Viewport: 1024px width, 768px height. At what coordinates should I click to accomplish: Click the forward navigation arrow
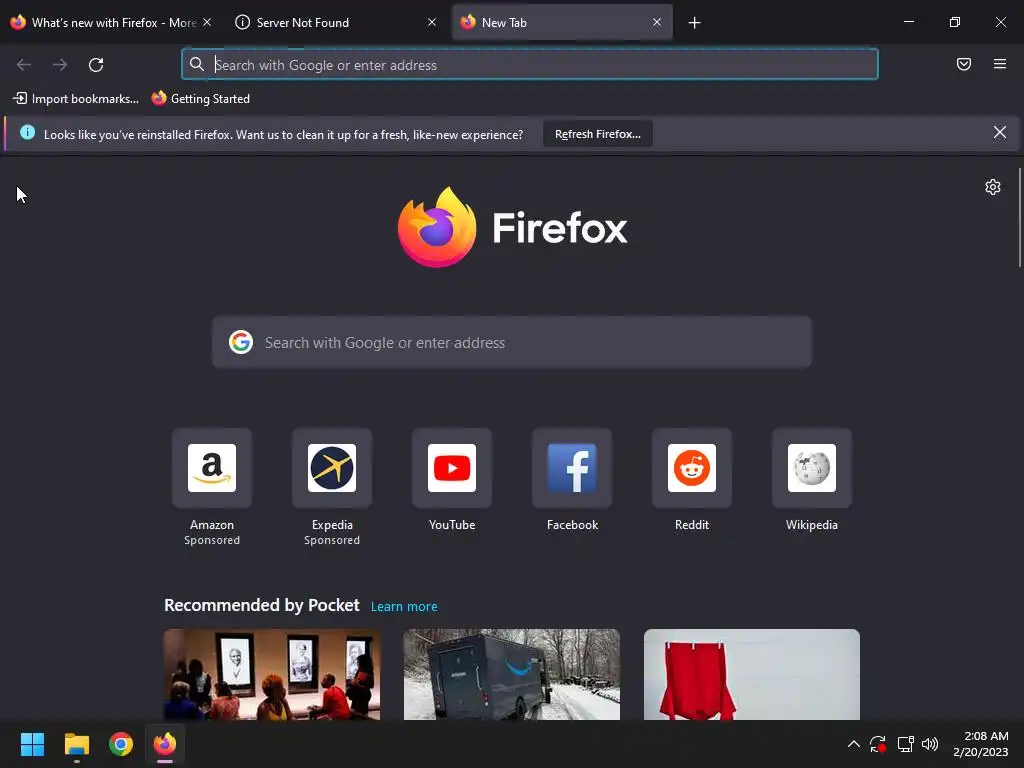pos(60,65)
